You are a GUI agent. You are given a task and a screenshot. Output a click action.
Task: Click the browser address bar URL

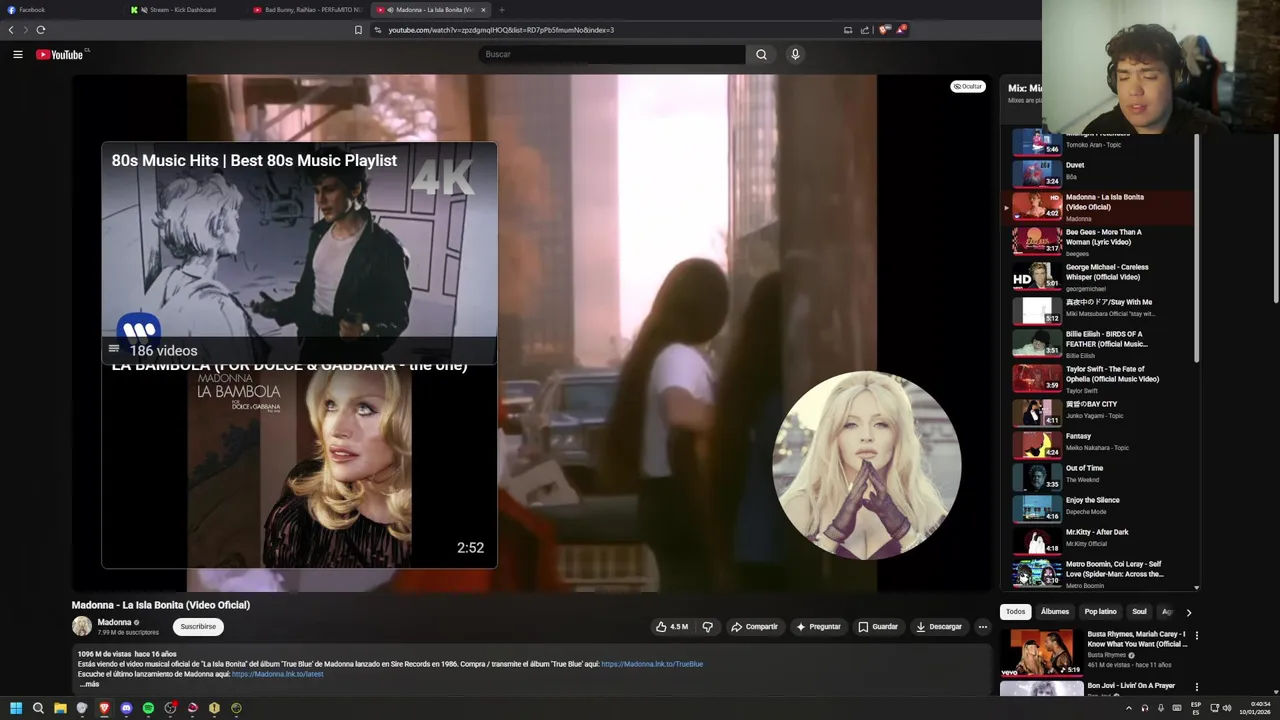[x=501, y=30]
